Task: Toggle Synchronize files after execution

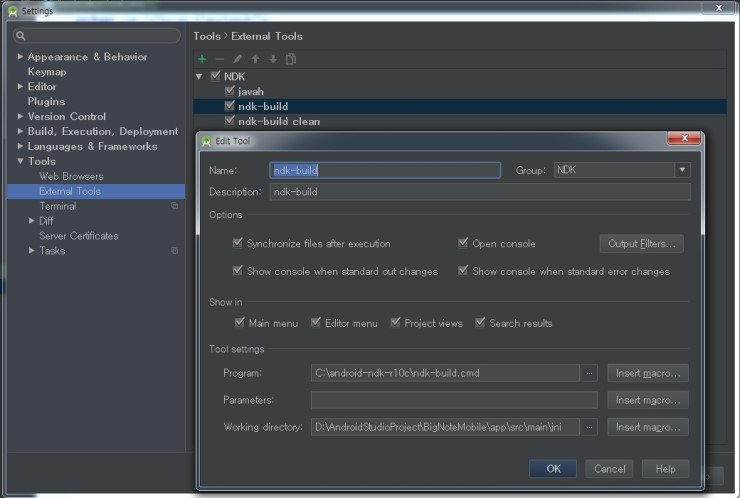Action: (237, 243)
